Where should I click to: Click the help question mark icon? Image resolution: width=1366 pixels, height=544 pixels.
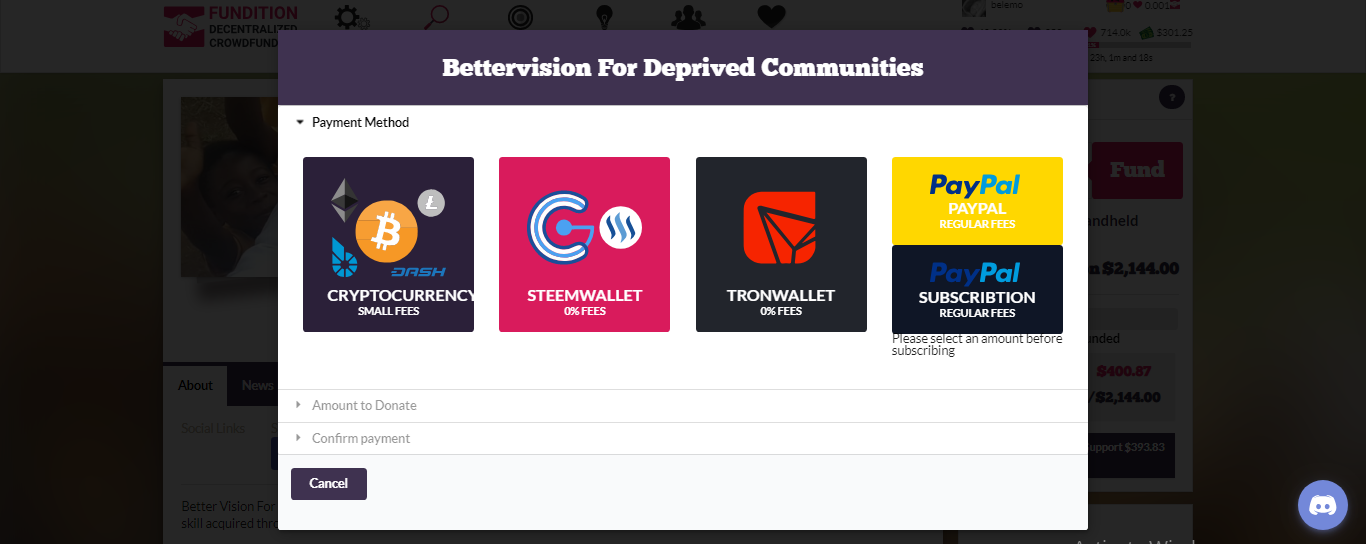[x=1171, y=97]
